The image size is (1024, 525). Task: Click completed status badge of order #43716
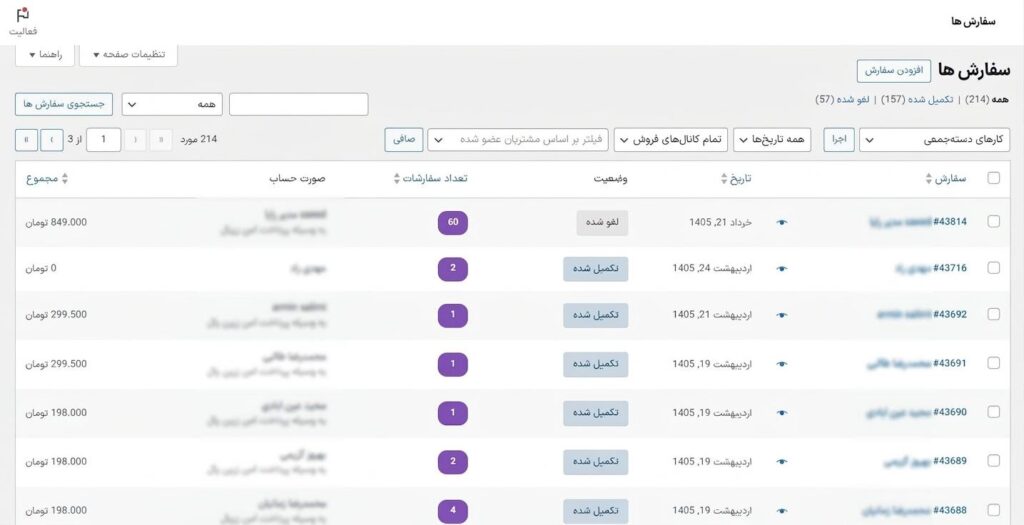click(596, 269)
